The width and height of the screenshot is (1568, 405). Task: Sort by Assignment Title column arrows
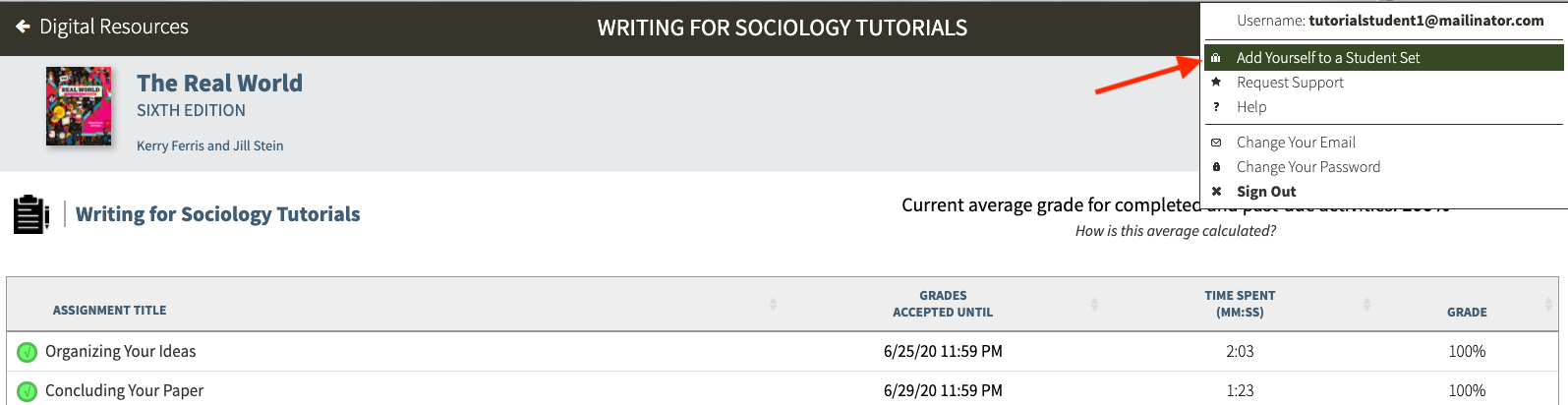(x=773, y=305)
